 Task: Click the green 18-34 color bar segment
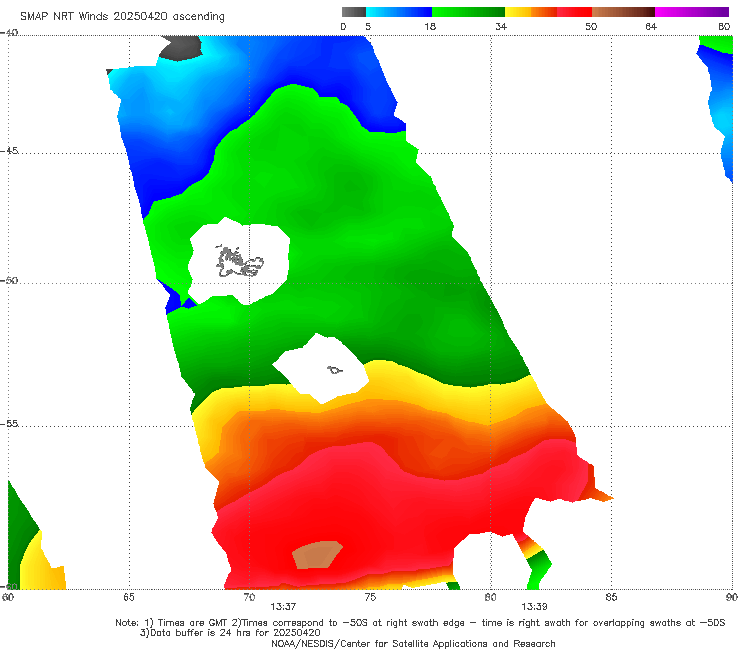point(468,12)
